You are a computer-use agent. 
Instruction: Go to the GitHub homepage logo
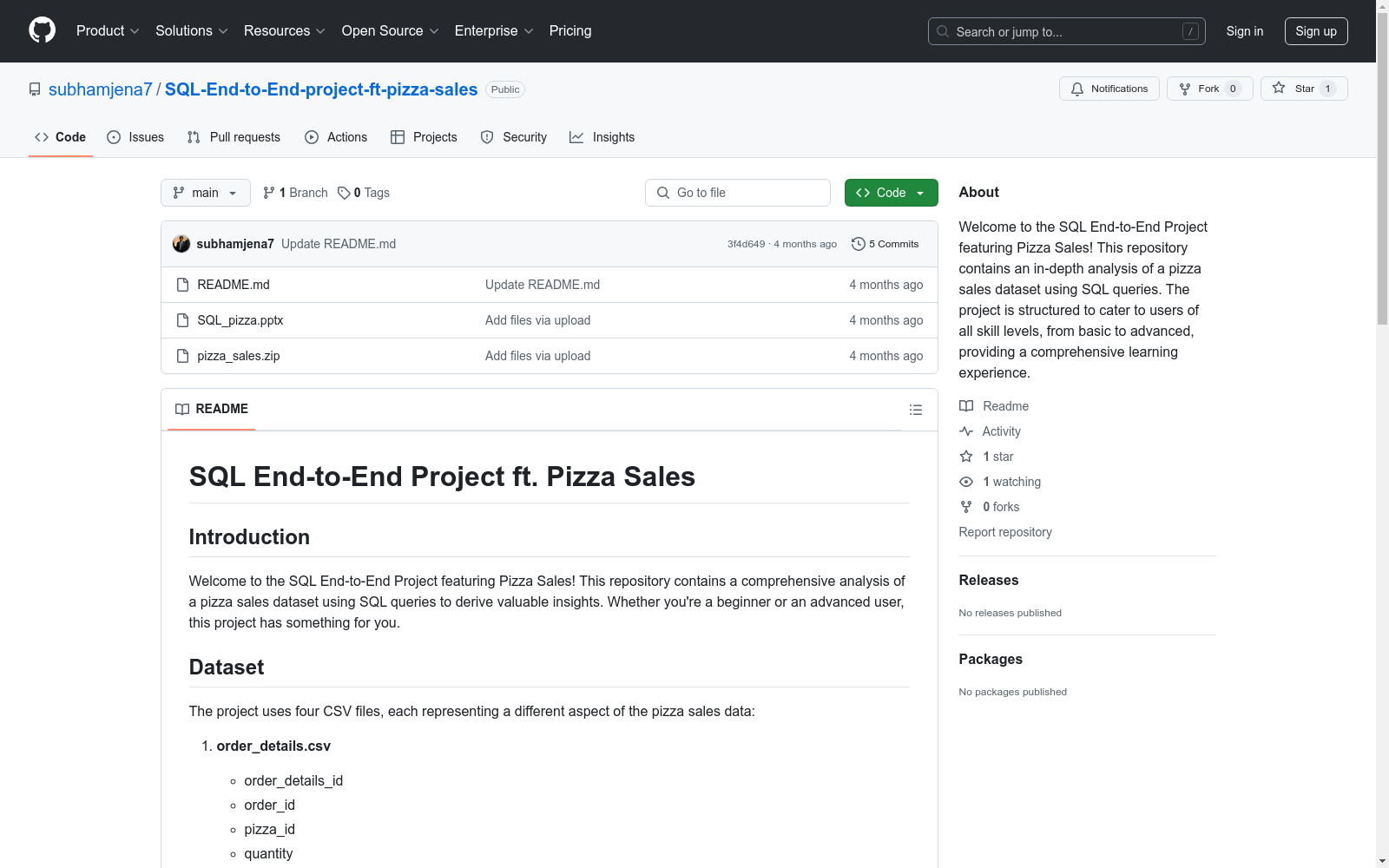tap(42, 30)
